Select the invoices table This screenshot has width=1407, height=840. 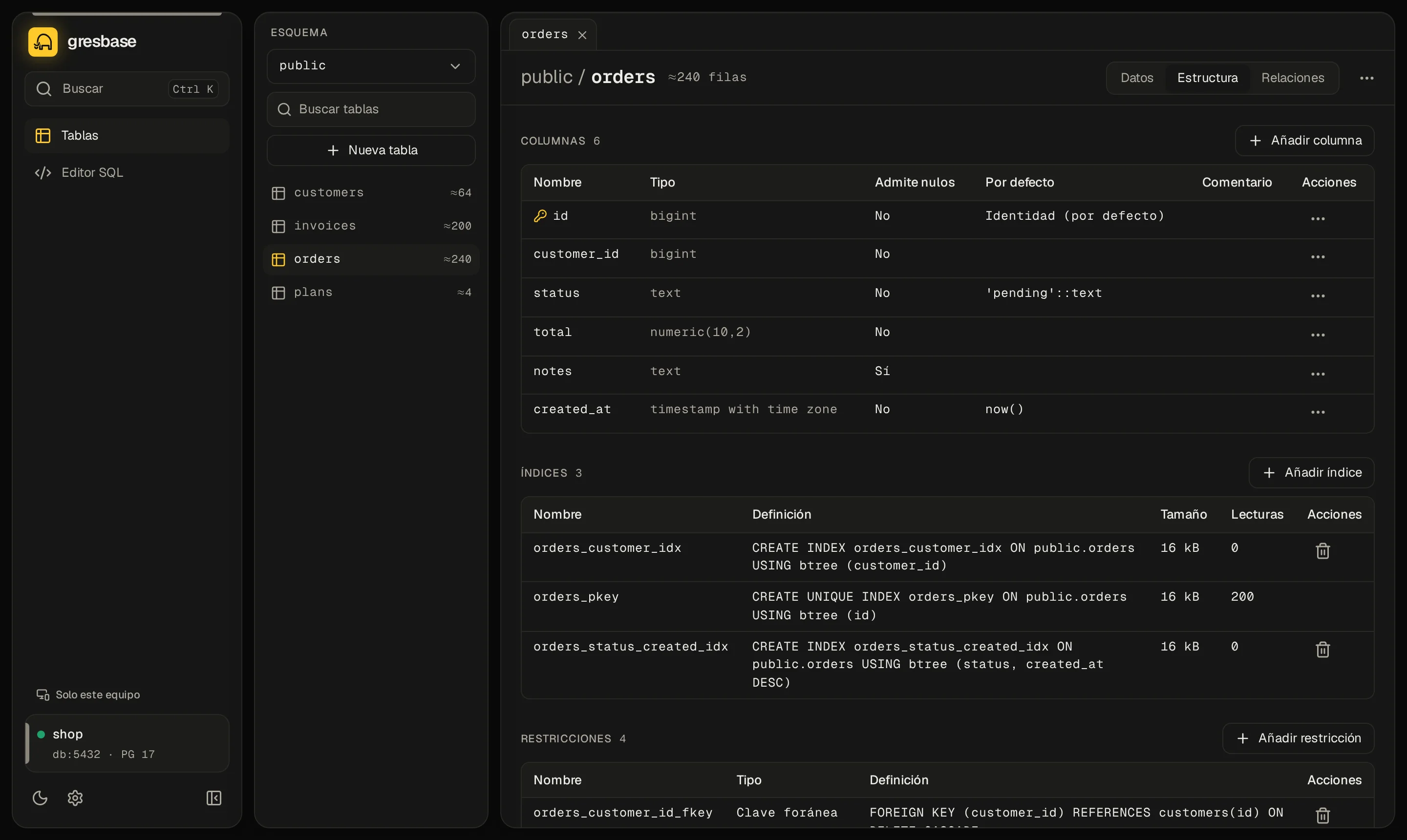coord(371,226)
